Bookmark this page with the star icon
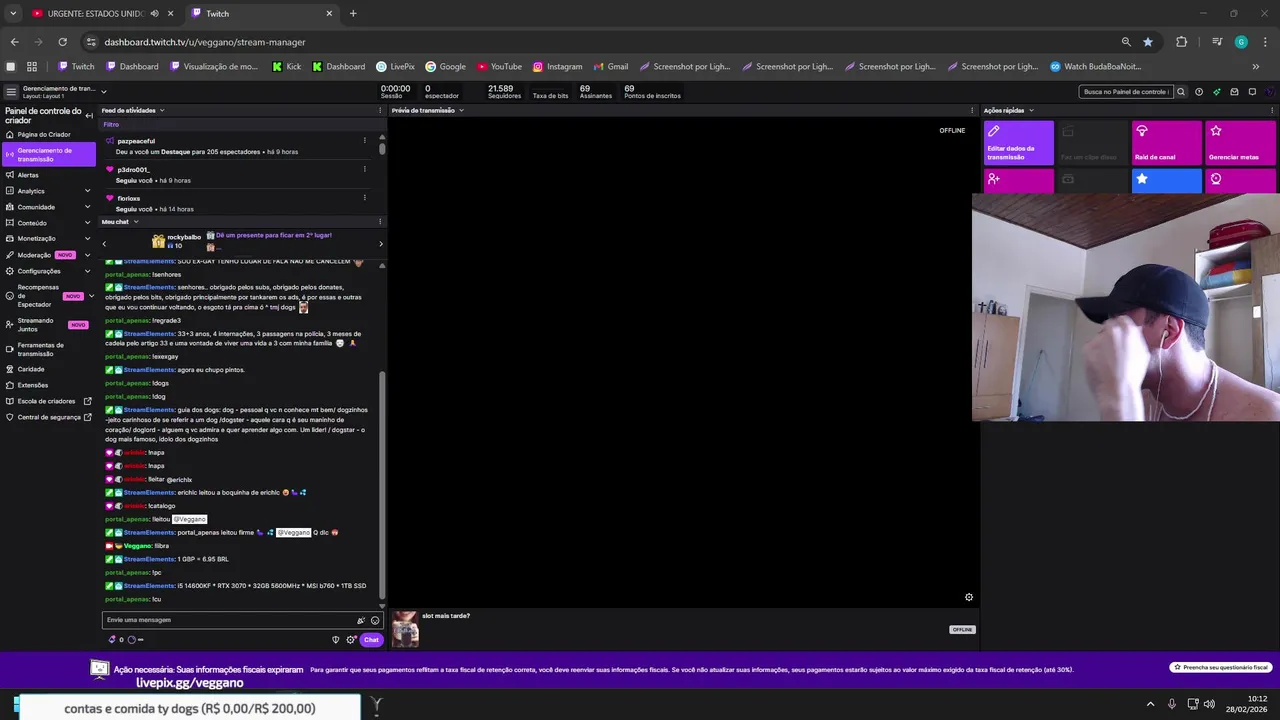The height and width of the screenshot is (720, 1280). point(1148,42)
